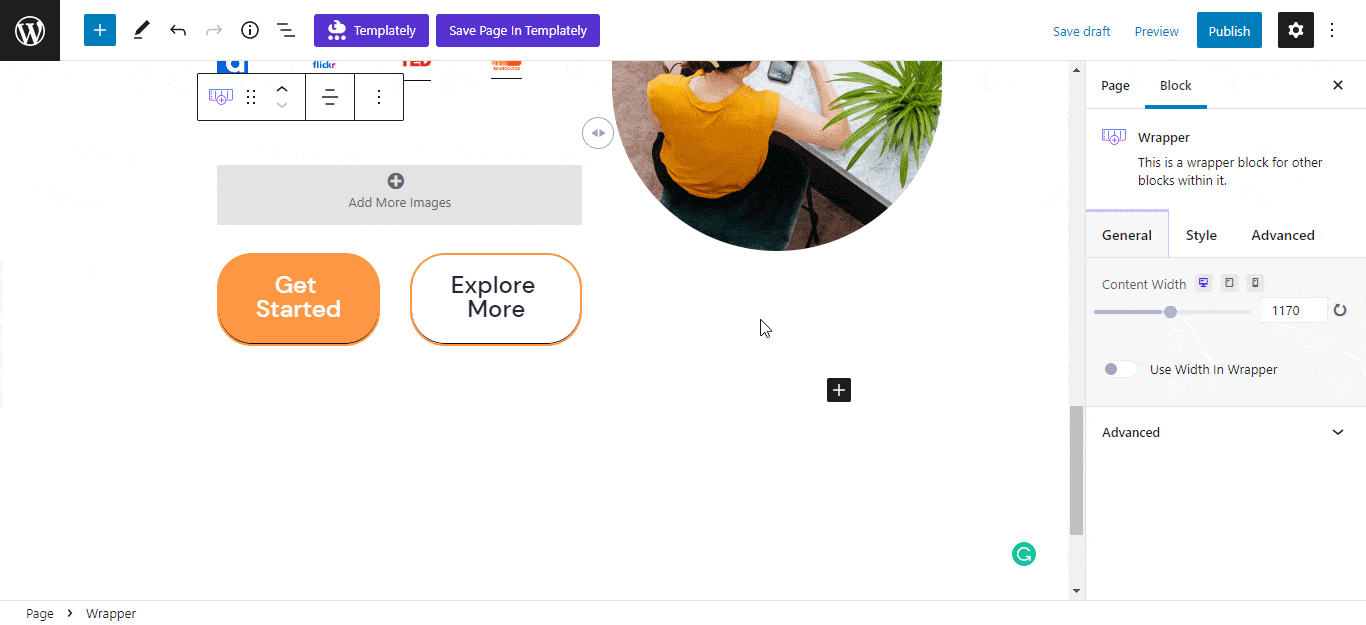Undo the last change
Screen dimensions: 1366x625
point(178,30)
